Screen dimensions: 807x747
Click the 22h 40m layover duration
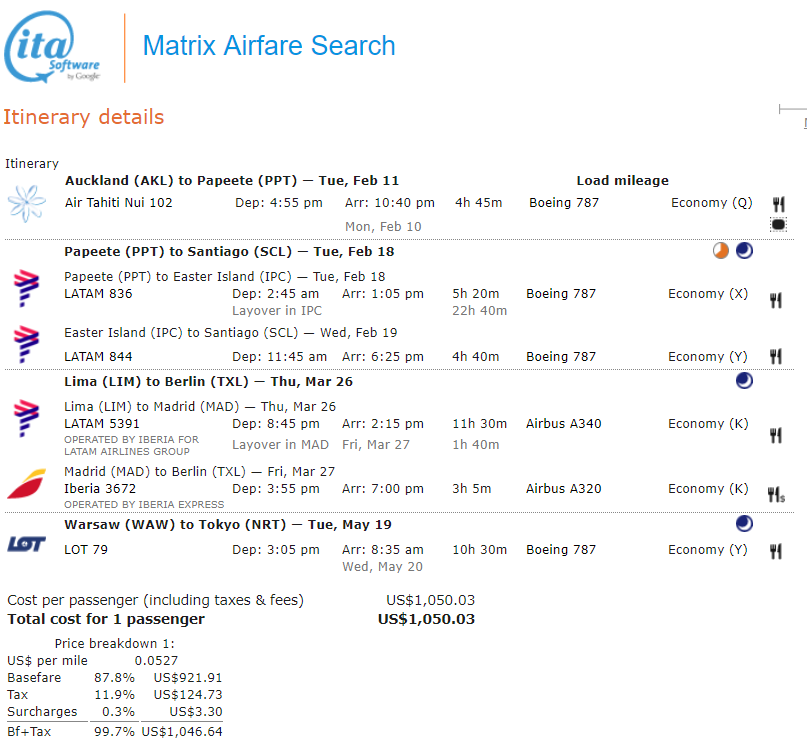(x=479, y=311)
